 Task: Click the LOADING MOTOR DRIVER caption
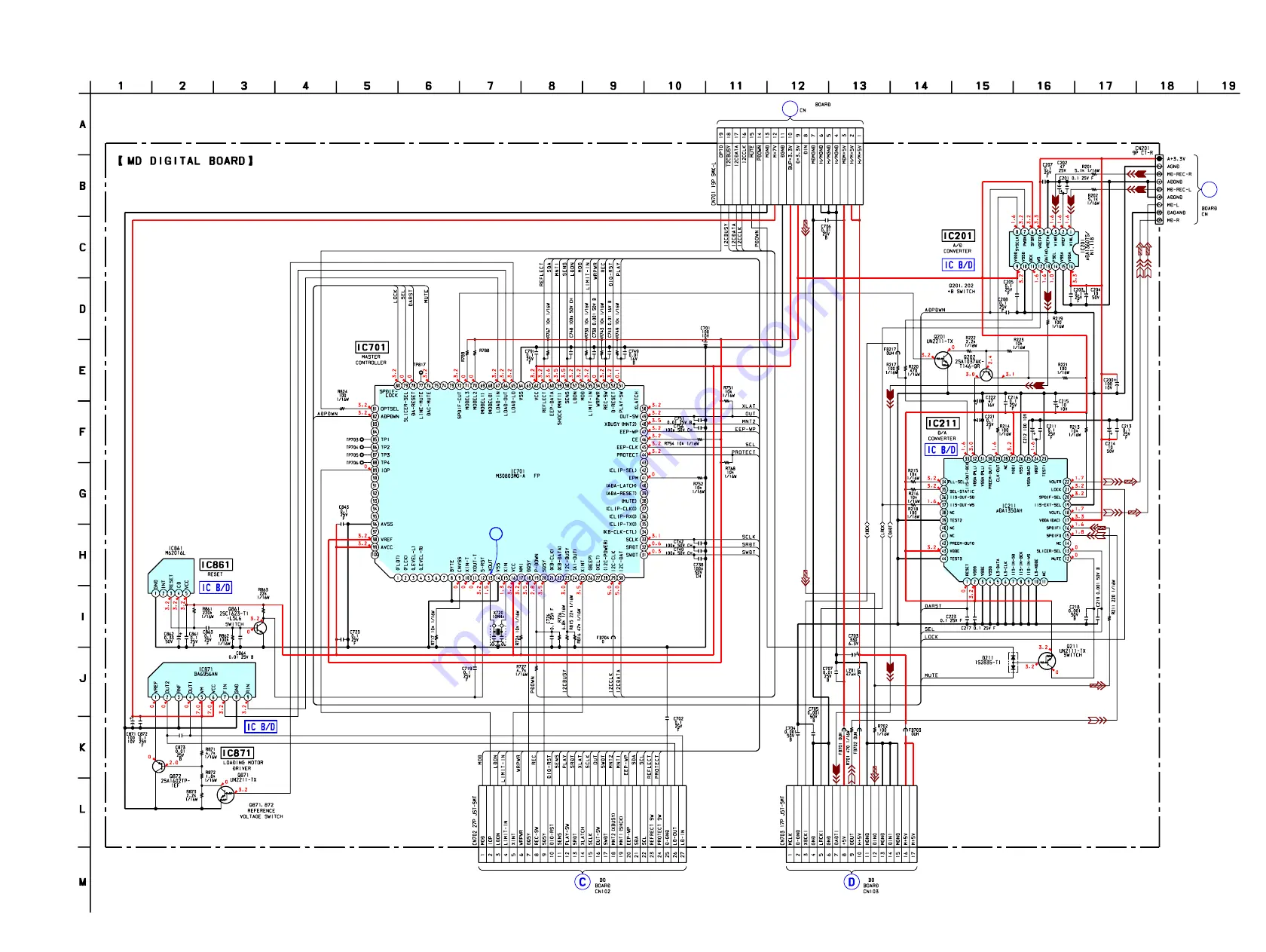[243, 766]
